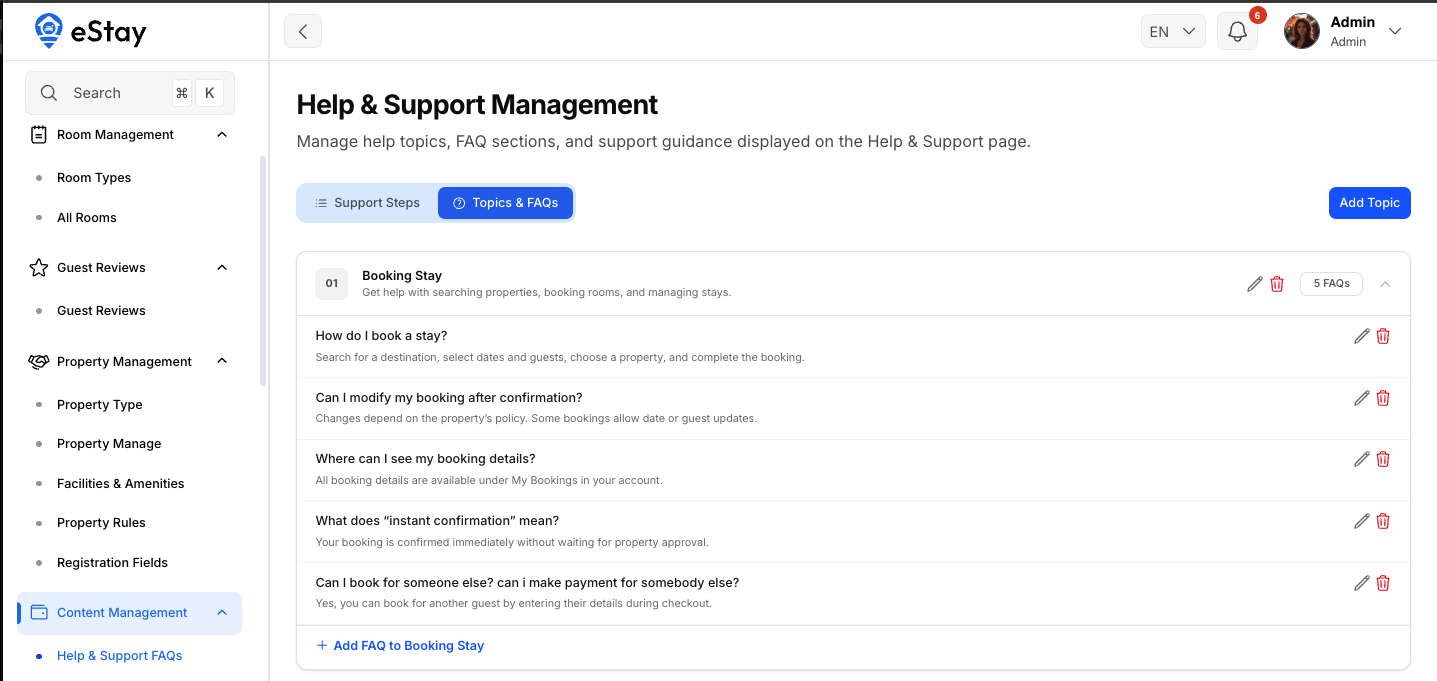The image size is (1437, 681).
Task: Click the back arrow button
Action: (303, 31)
